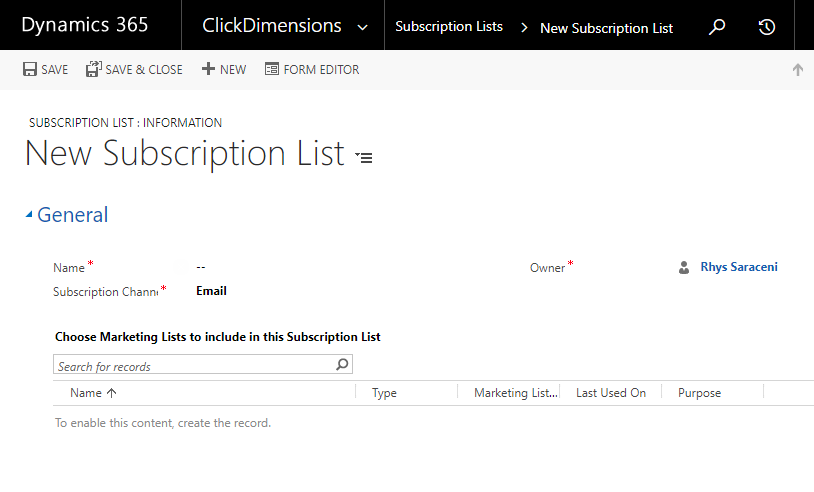Create a record with NEW command
Viewport: 814px width, 492px height.
(233, 70)
